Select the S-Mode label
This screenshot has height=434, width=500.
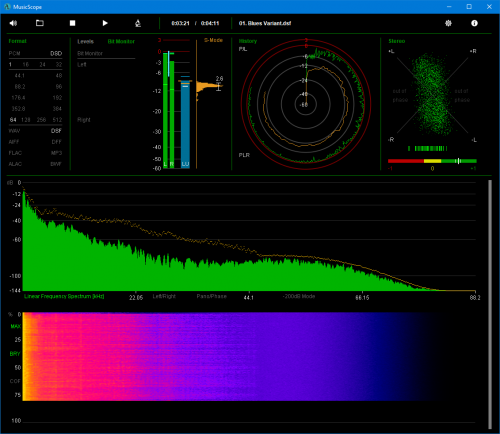(x=213, y=40)
